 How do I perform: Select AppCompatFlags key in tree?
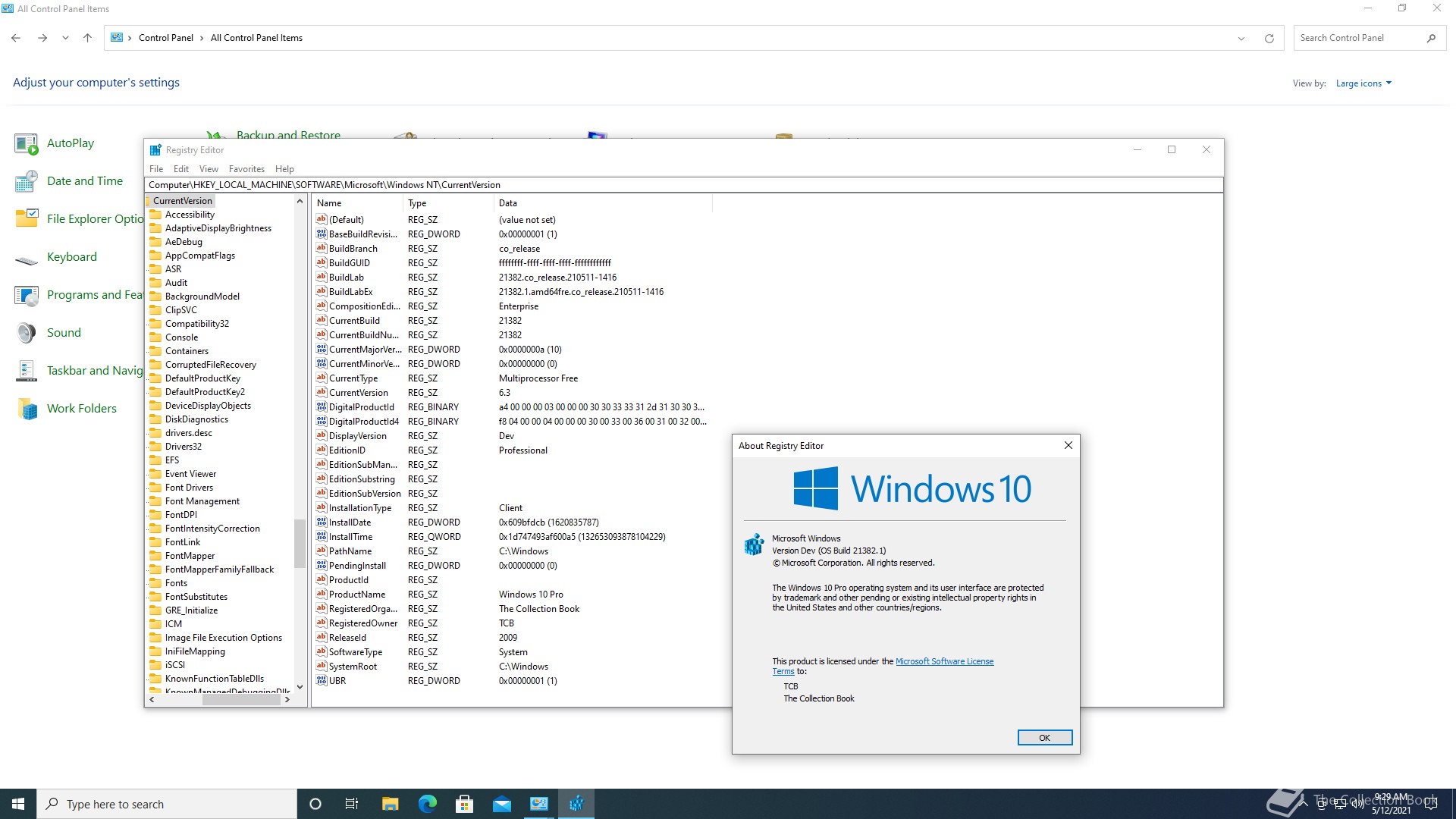click(200, 256)
